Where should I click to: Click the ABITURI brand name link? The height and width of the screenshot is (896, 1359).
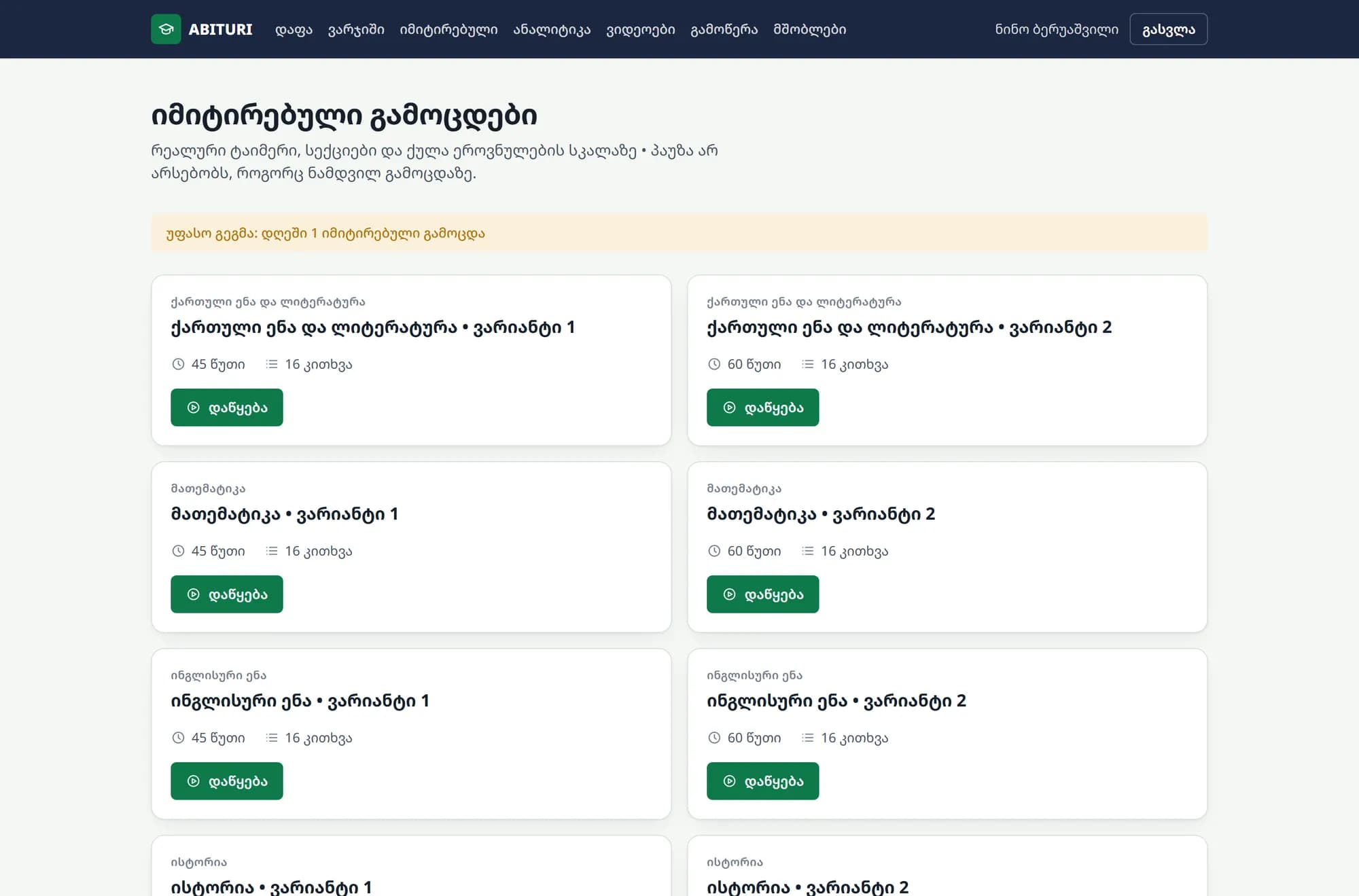pos(220,29)
